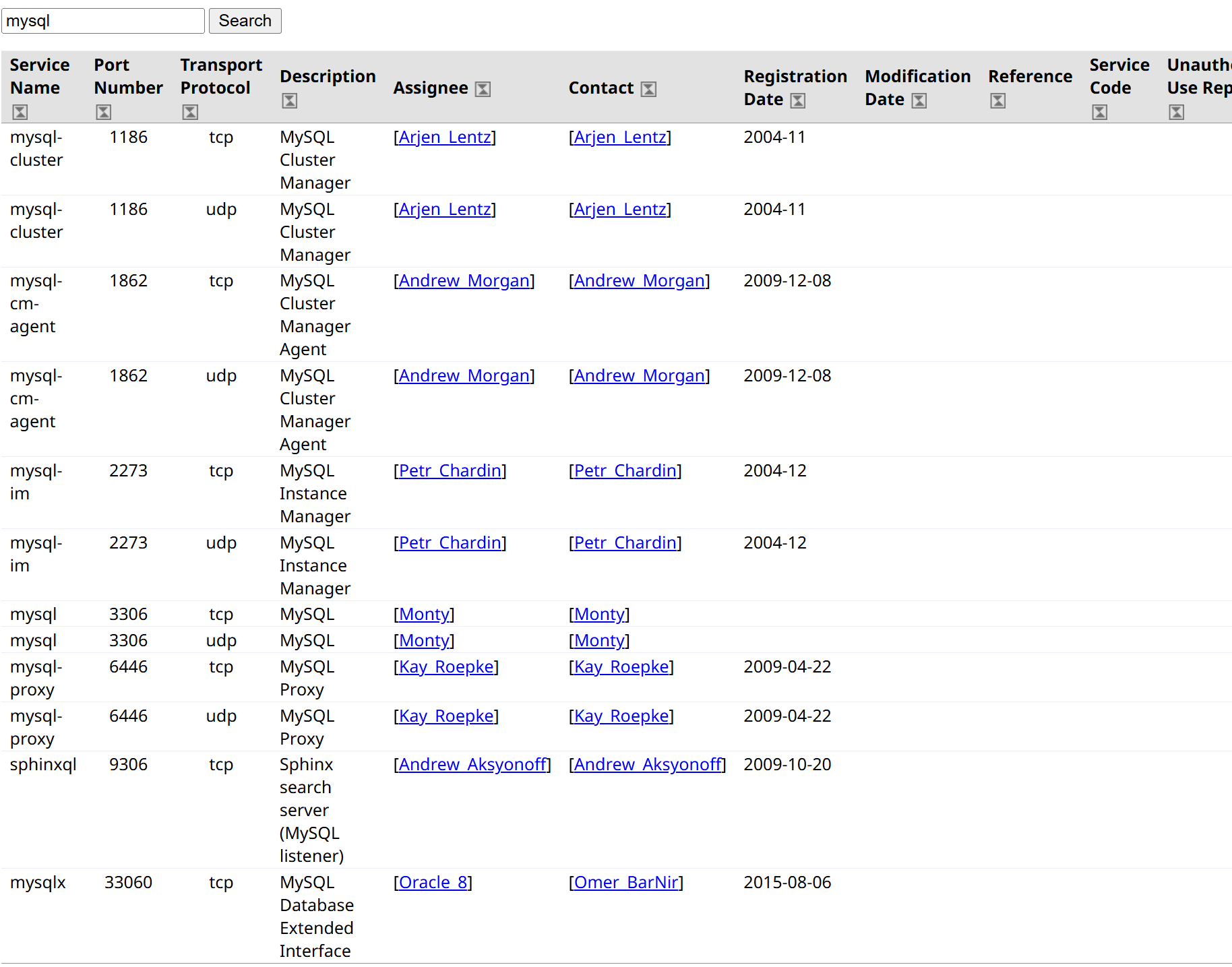Hide the Registration Date column via its X icon

[x=798, y=100]
